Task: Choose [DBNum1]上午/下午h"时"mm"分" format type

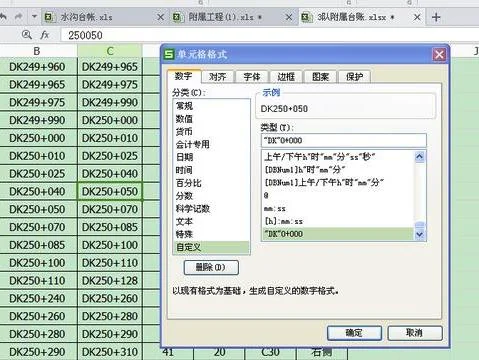Action: [x=338, y=183]
